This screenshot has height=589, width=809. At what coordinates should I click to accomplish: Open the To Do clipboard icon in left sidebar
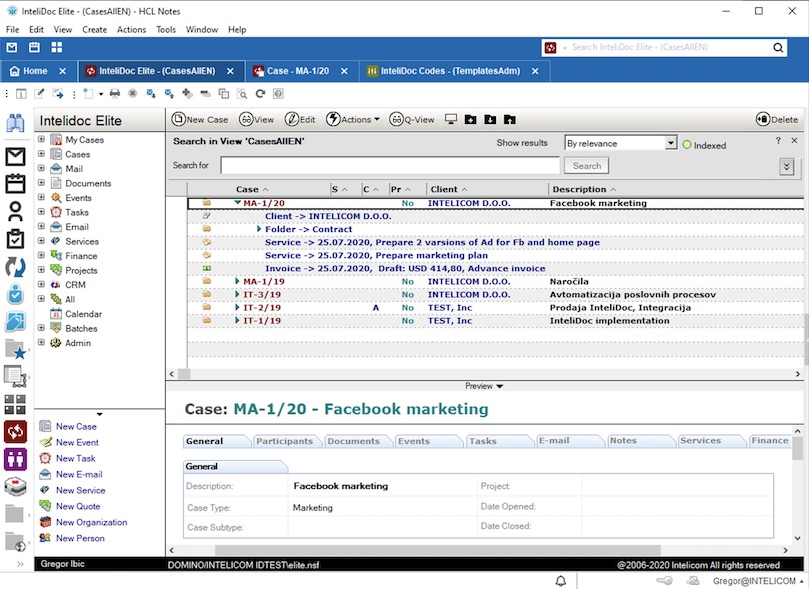pos(15,239)
